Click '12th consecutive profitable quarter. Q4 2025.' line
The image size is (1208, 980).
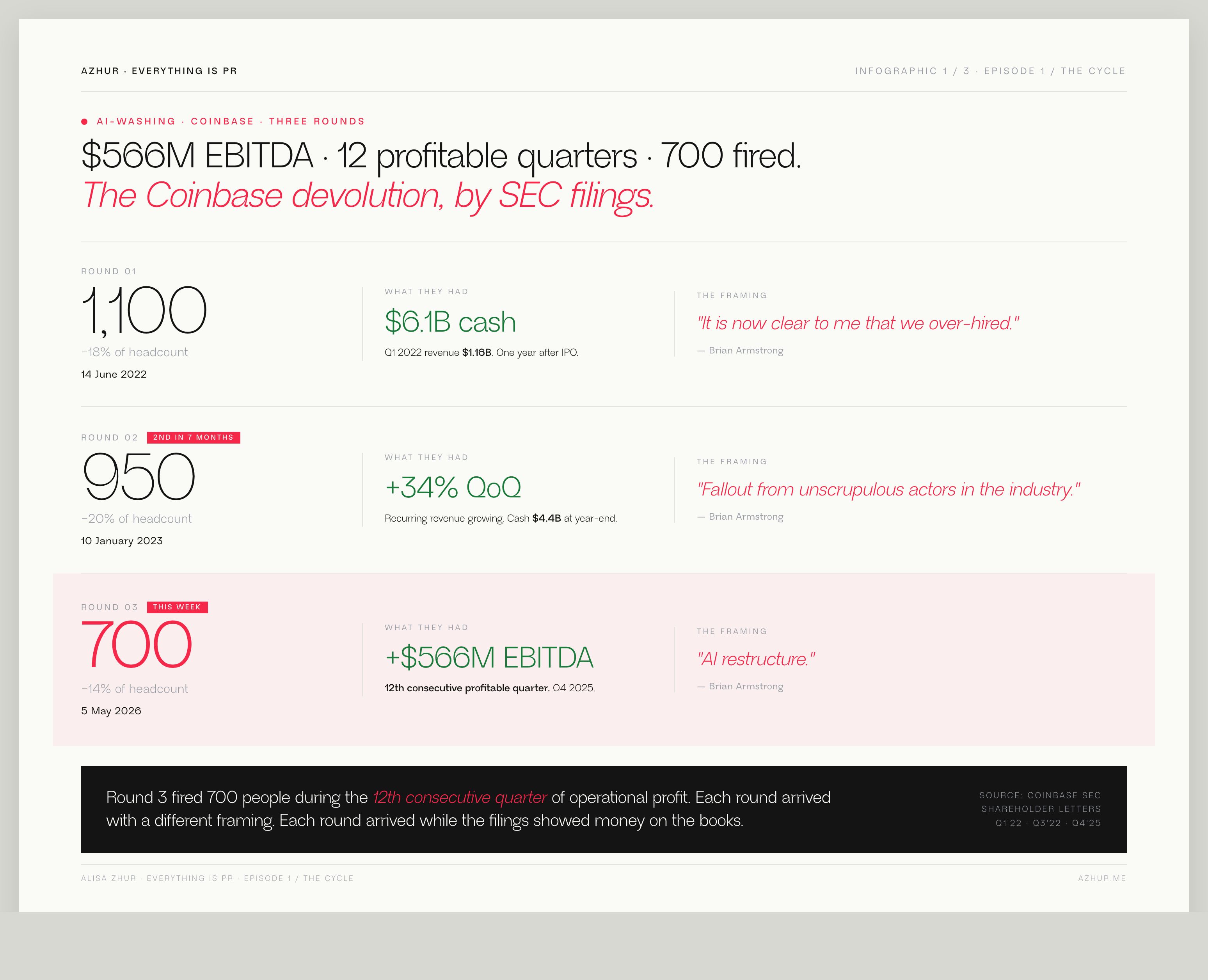(489, 688)
